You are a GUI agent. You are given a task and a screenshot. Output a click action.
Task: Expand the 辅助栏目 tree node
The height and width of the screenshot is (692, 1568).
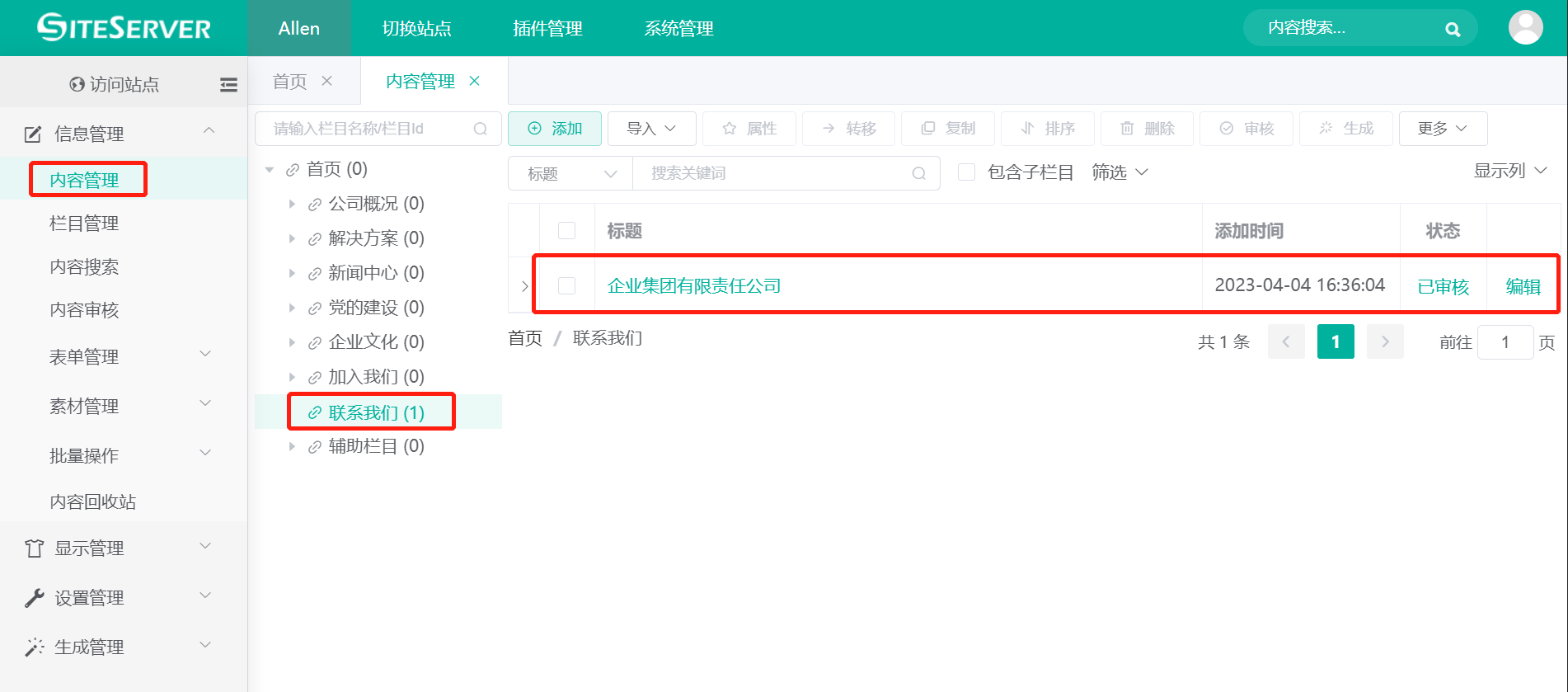coord(292,446)
